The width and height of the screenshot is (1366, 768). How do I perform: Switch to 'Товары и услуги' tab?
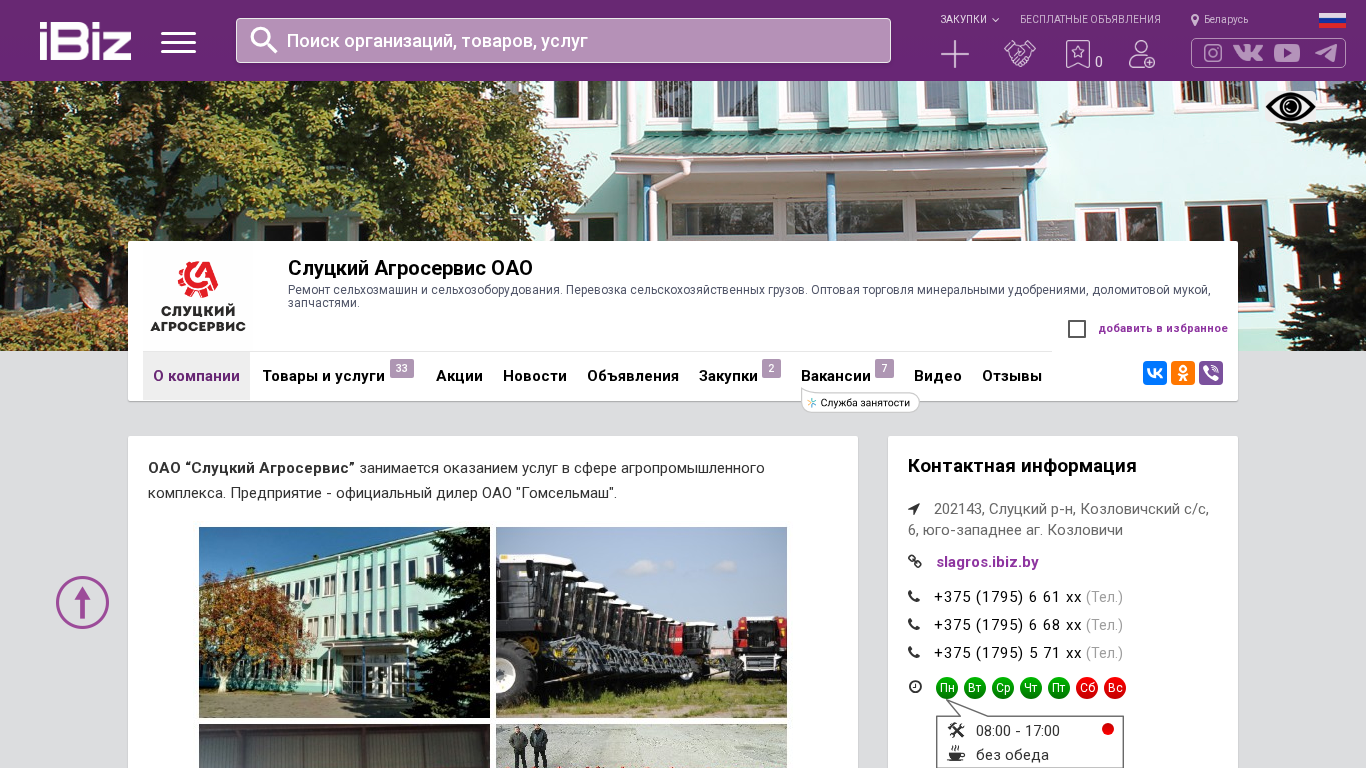coord(323,376)
